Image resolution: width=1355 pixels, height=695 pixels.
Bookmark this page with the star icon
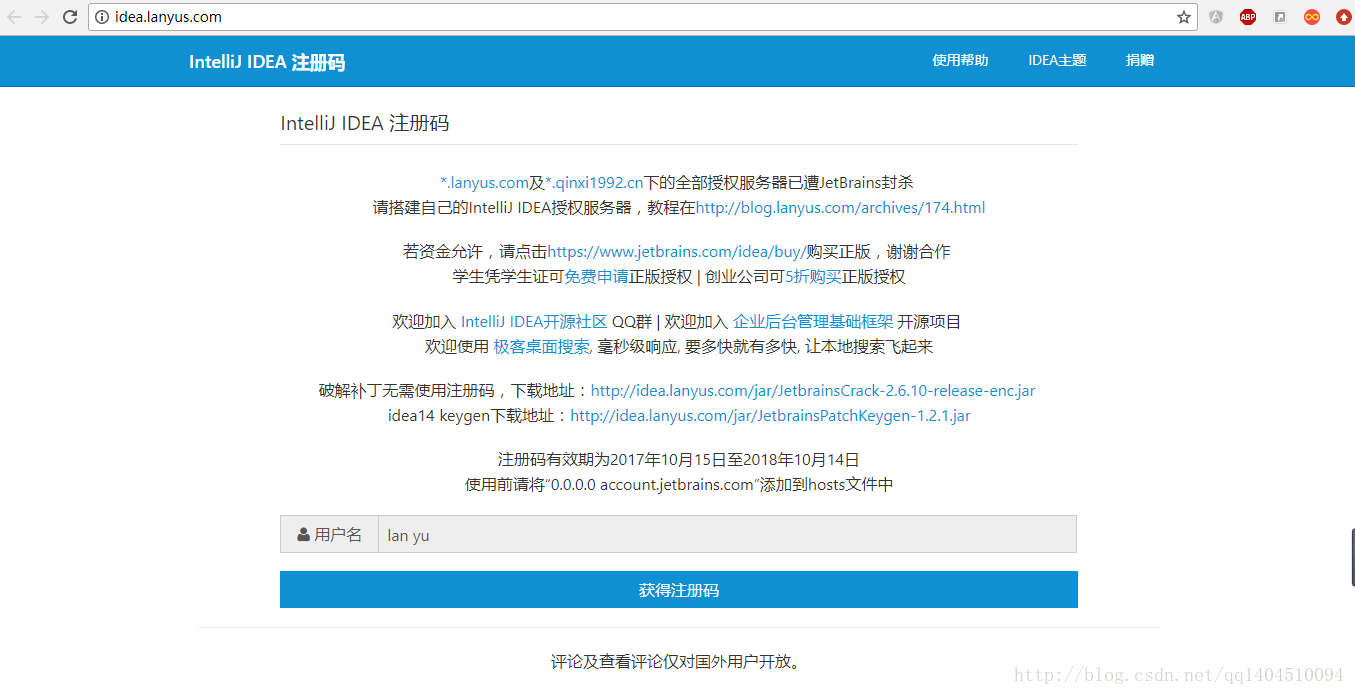[1184, 17]
